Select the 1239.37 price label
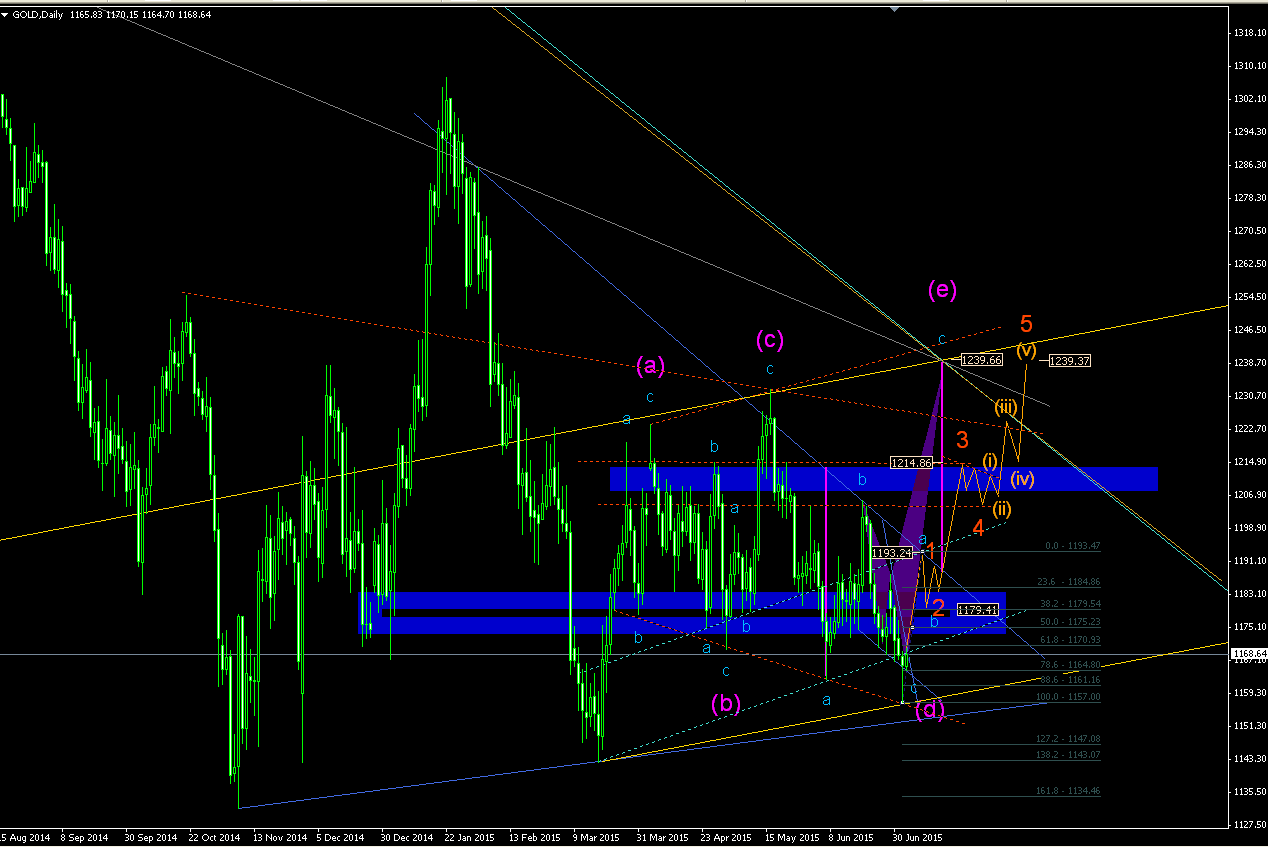1268x848 pixels. coord(1069,361)
